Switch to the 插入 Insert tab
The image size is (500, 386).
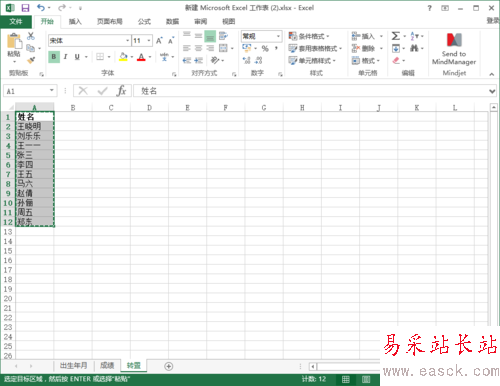(x=75, y=22)
